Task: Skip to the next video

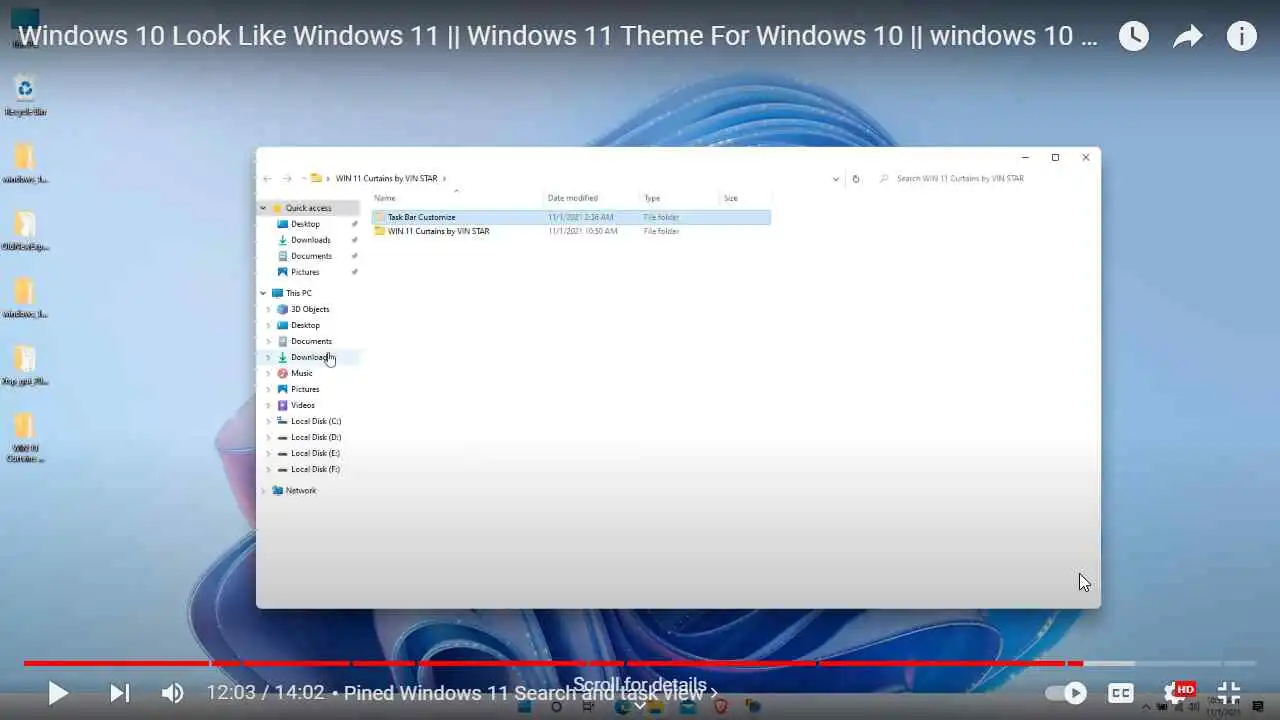Action: click(119, 693)
